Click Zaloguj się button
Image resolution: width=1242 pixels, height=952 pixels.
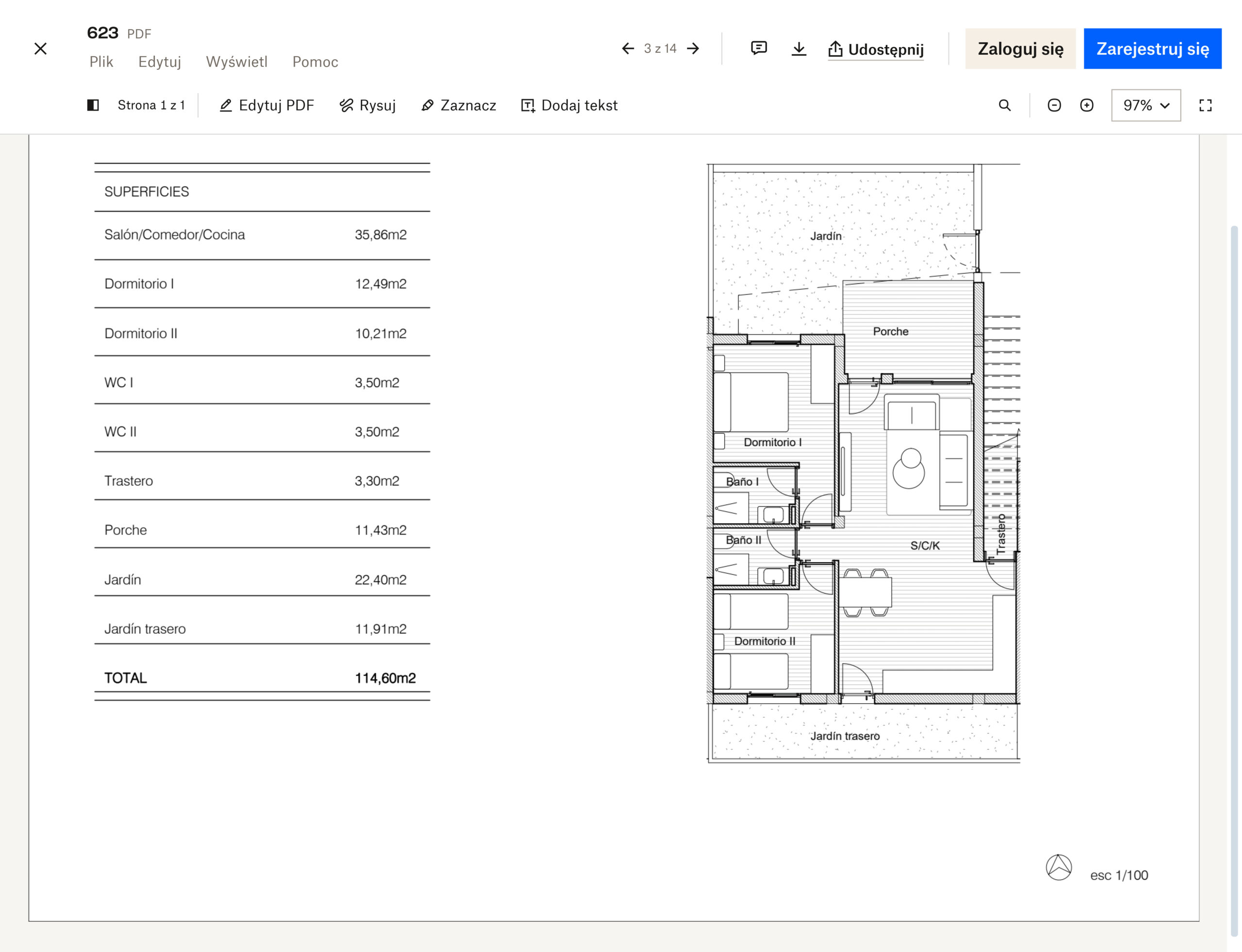click(x=1020, y=48)
